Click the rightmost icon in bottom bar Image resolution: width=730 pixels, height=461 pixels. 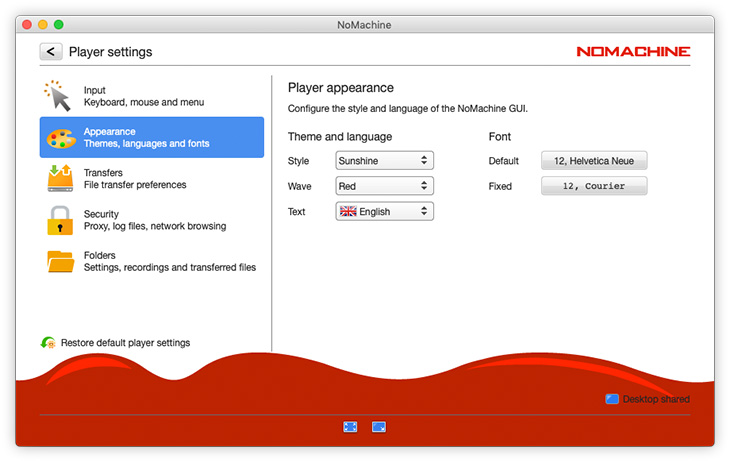click(379, 427)
